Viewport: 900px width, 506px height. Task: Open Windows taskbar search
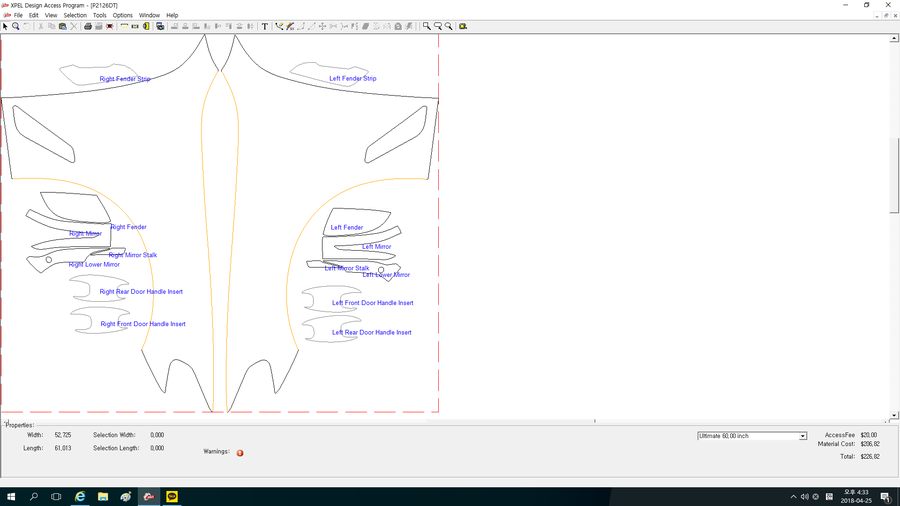[33, 497]
